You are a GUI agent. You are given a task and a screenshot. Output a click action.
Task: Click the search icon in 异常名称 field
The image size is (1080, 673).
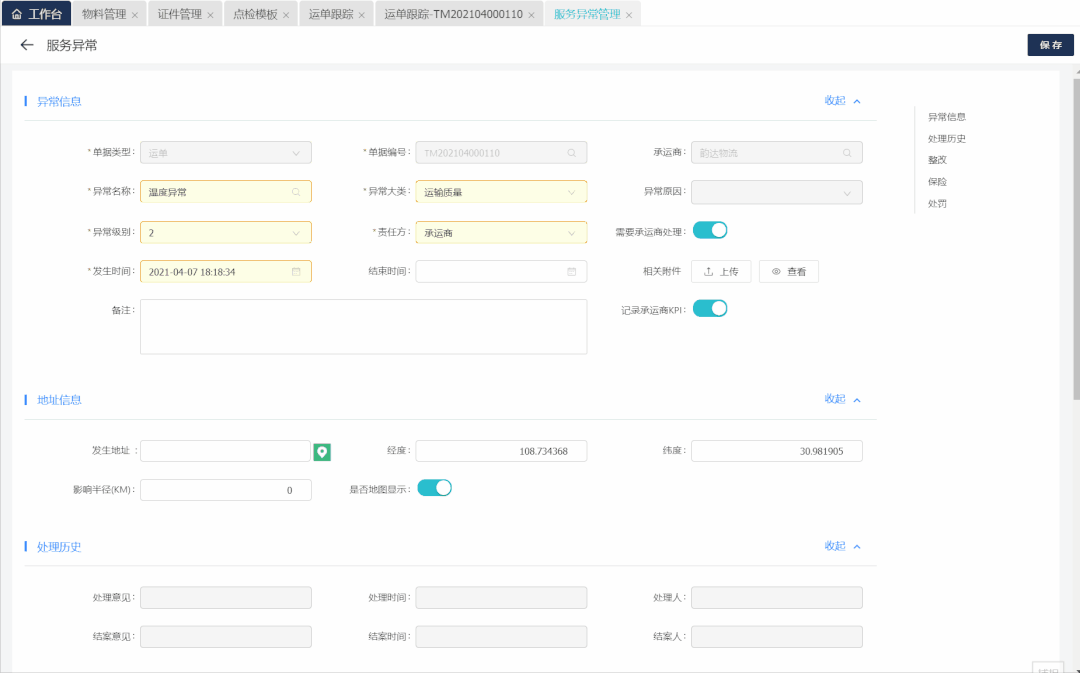pyautogui.click(x=296, y=192)
